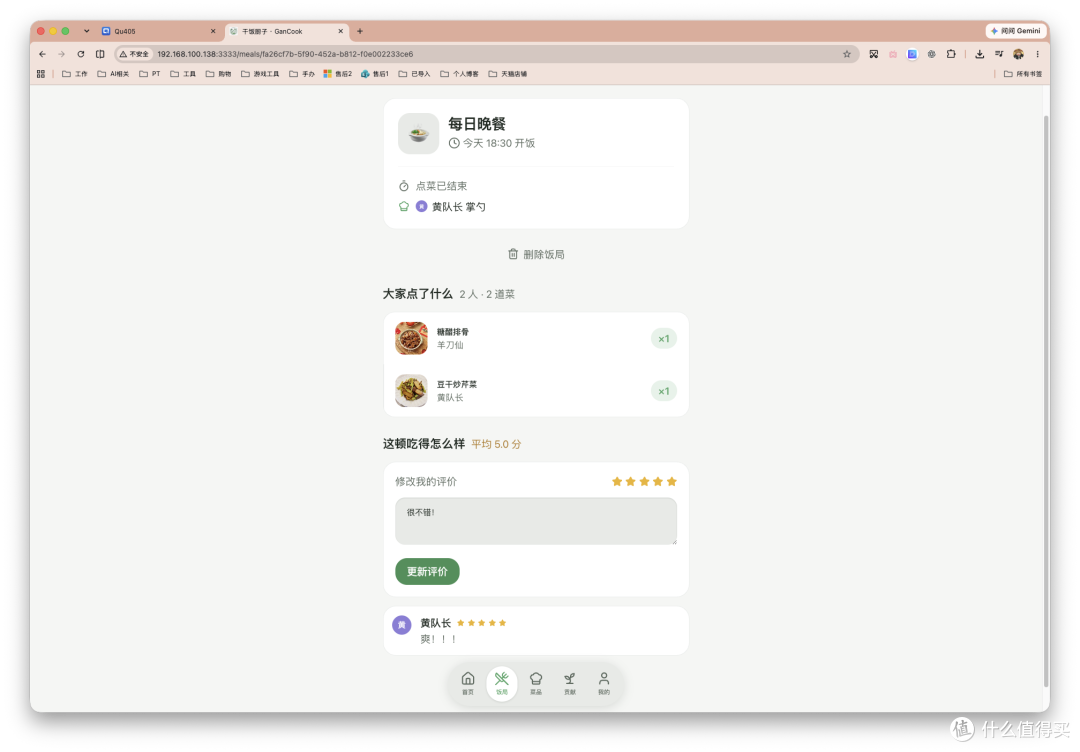This screenshot has width=1080, height=752.
Task: Bookmark this page with the star icon
Action: pos(847,54)
